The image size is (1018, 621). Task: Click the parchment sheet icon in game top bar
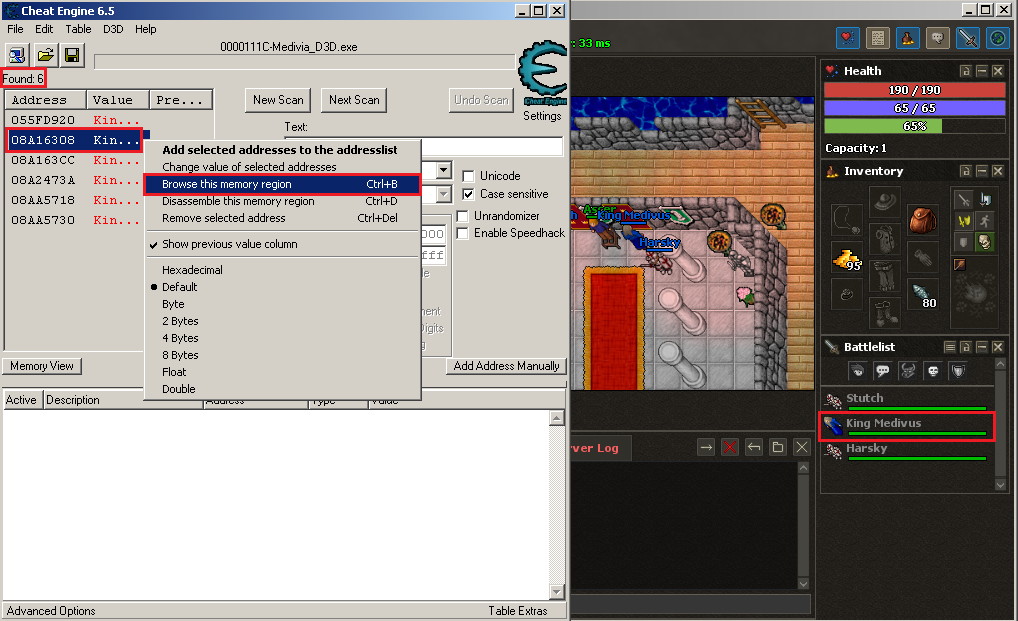click(x=878, y=38)
